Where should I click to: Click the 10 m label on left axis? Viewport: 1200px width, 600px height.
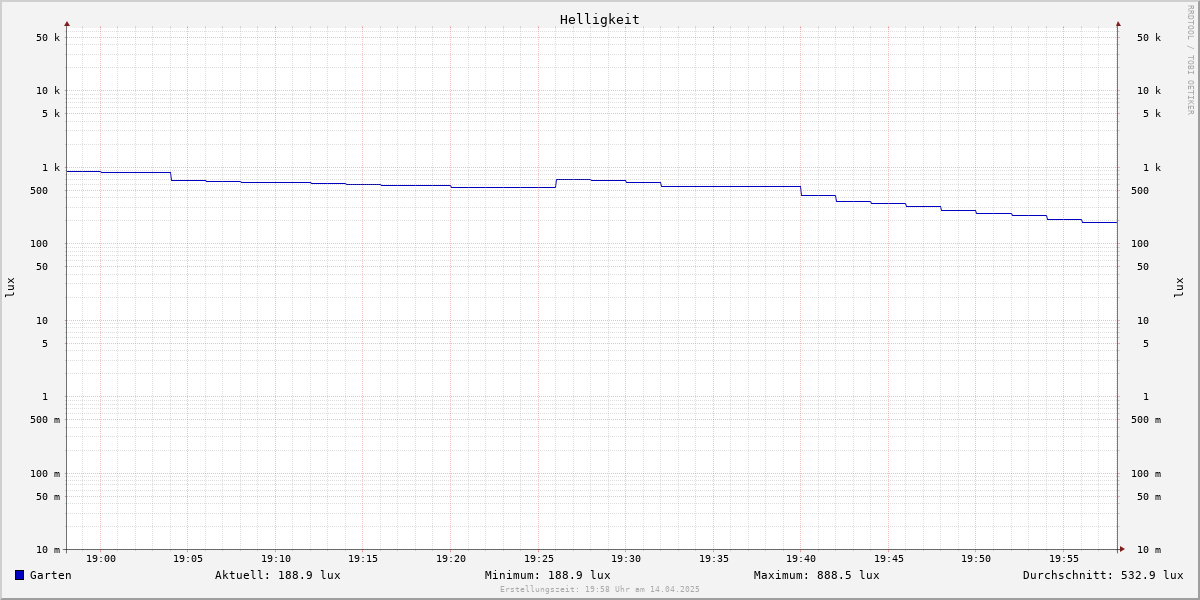(x=48, y=550)
